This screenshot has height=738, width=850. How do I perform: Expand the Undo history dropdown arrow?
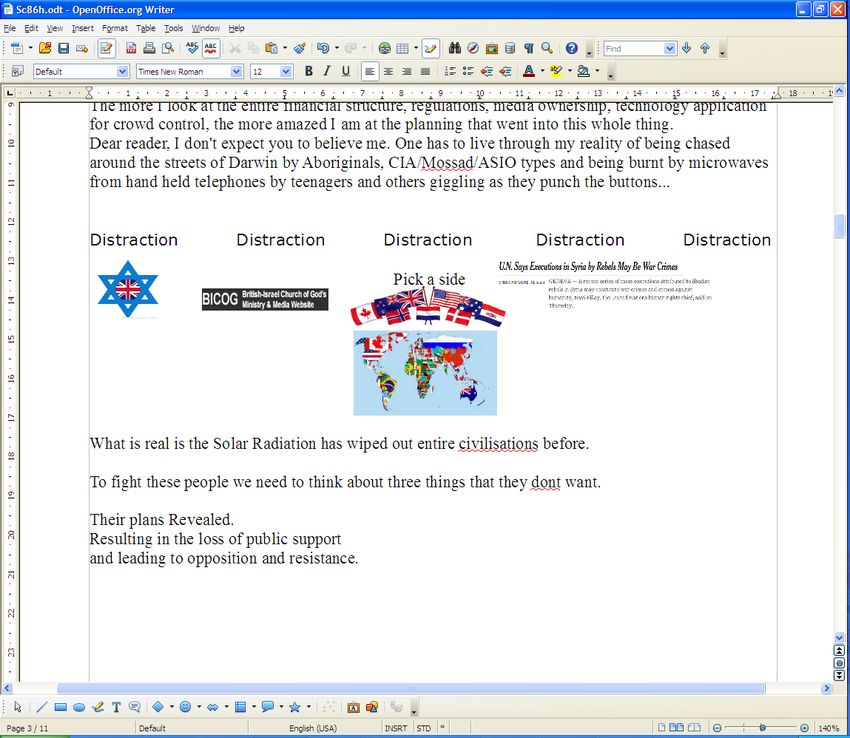click(337, 48)
